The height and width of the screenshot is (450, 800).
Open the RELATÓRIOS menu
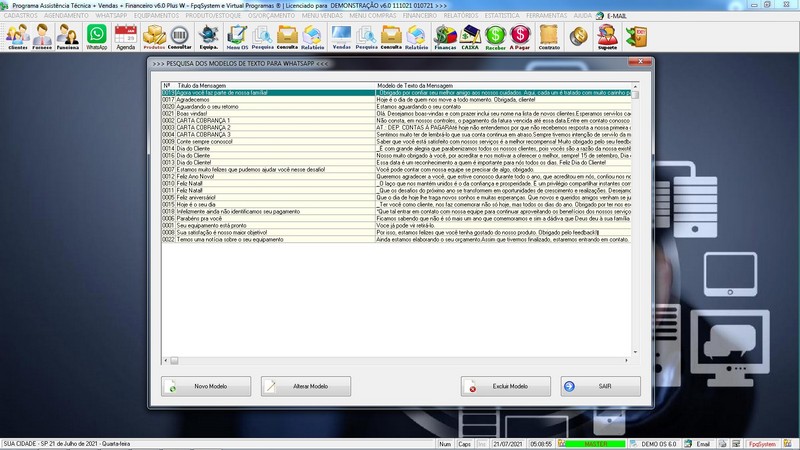click(461, 16)
